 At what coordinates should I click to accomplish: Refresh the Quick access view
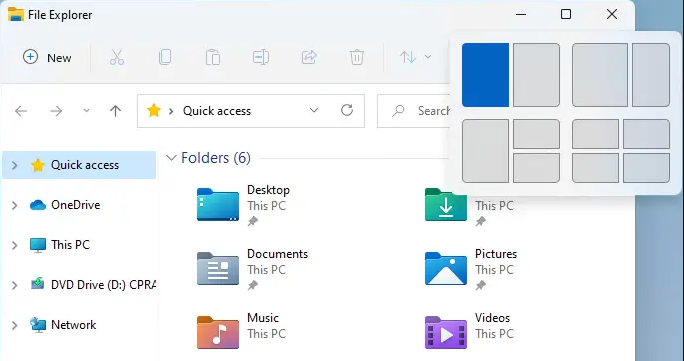click(x=347, y=110)
